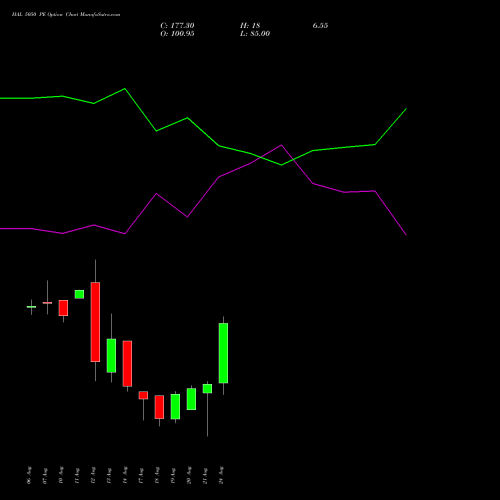The image size is (500, 500).
Task: Click the 07 Aug date label
Action: pyautogui.click(x=45, y=475)
